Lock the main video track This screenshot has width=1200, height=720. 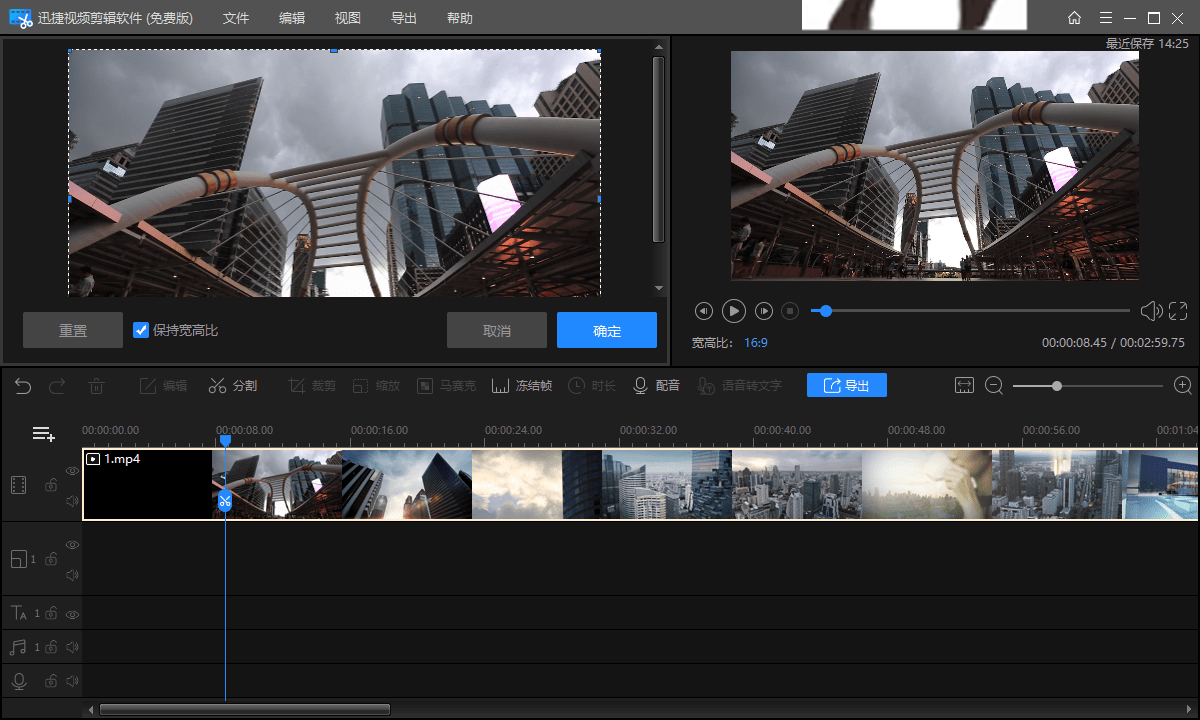coord(50,485)
